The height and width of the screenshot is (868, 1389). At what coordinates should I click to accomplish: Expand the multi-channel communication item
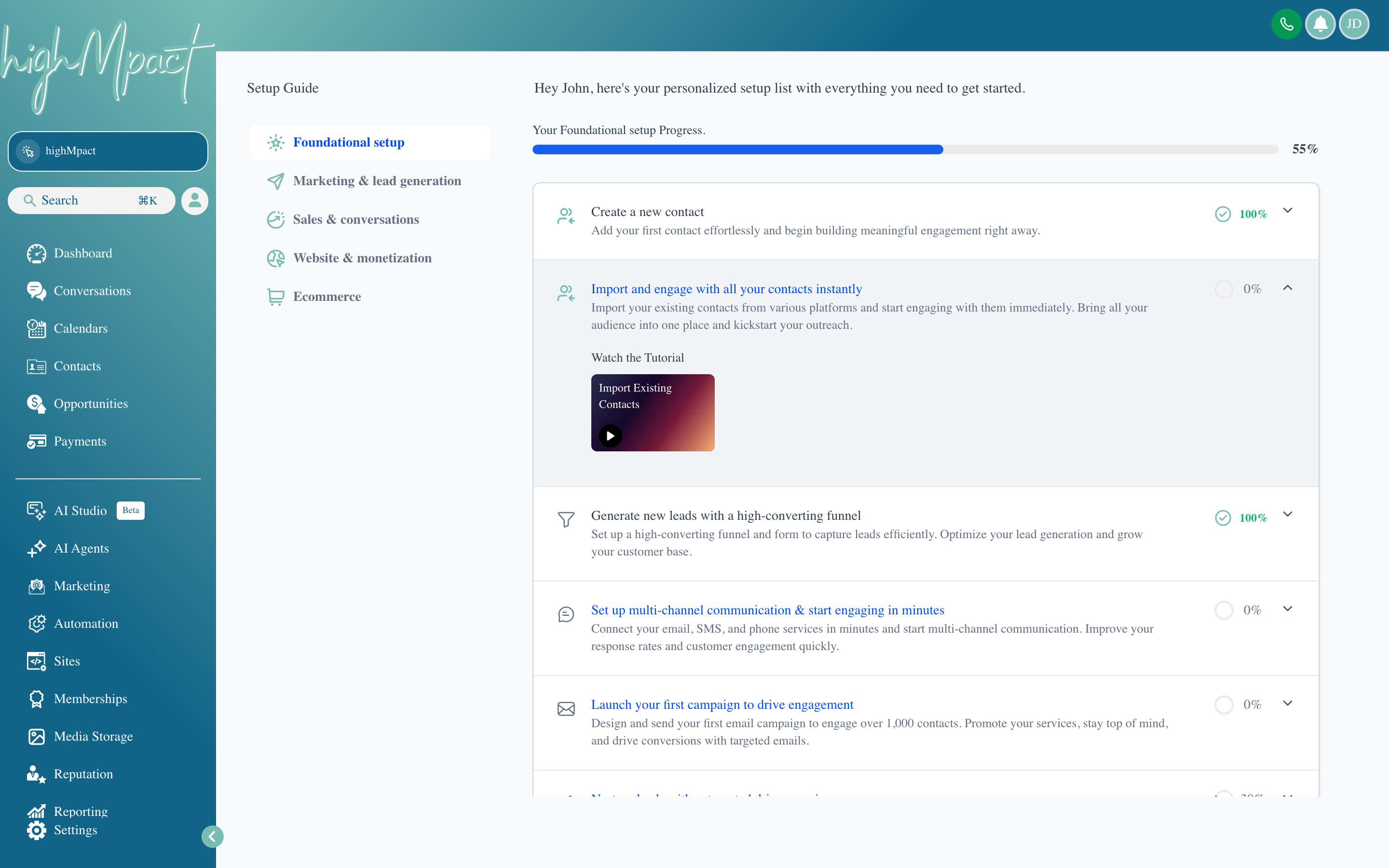(1287, 609)
